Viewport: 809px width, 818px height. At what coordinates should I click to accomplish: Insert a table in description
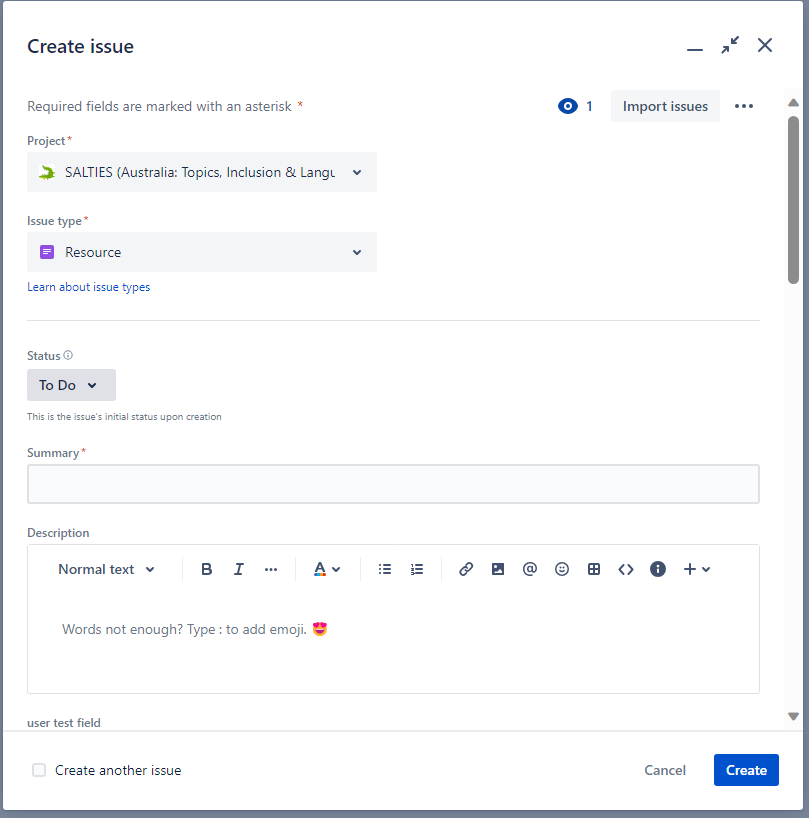[594, 569]
